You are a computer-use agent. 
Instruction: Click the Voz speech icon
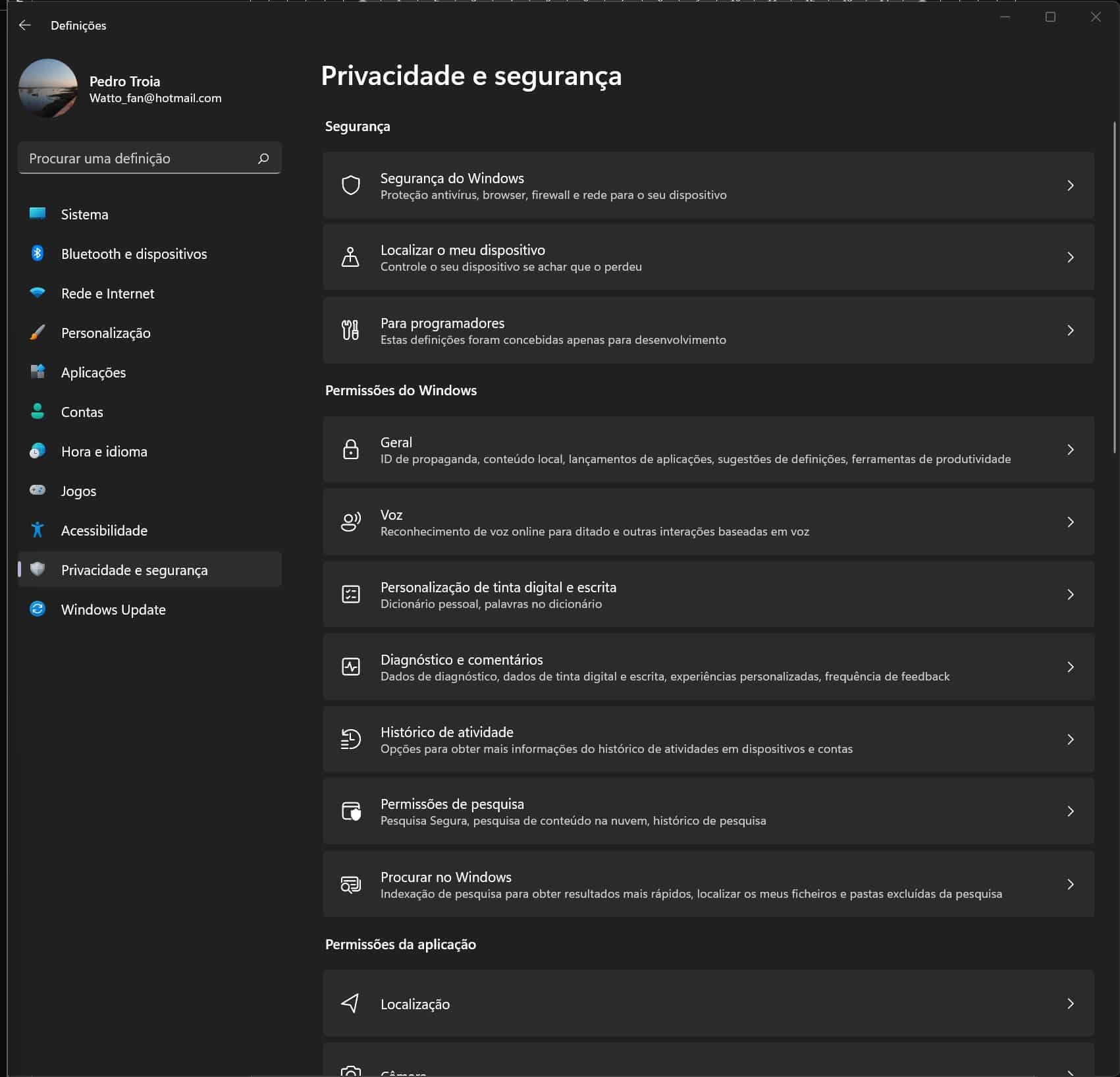tap(350, 522)
